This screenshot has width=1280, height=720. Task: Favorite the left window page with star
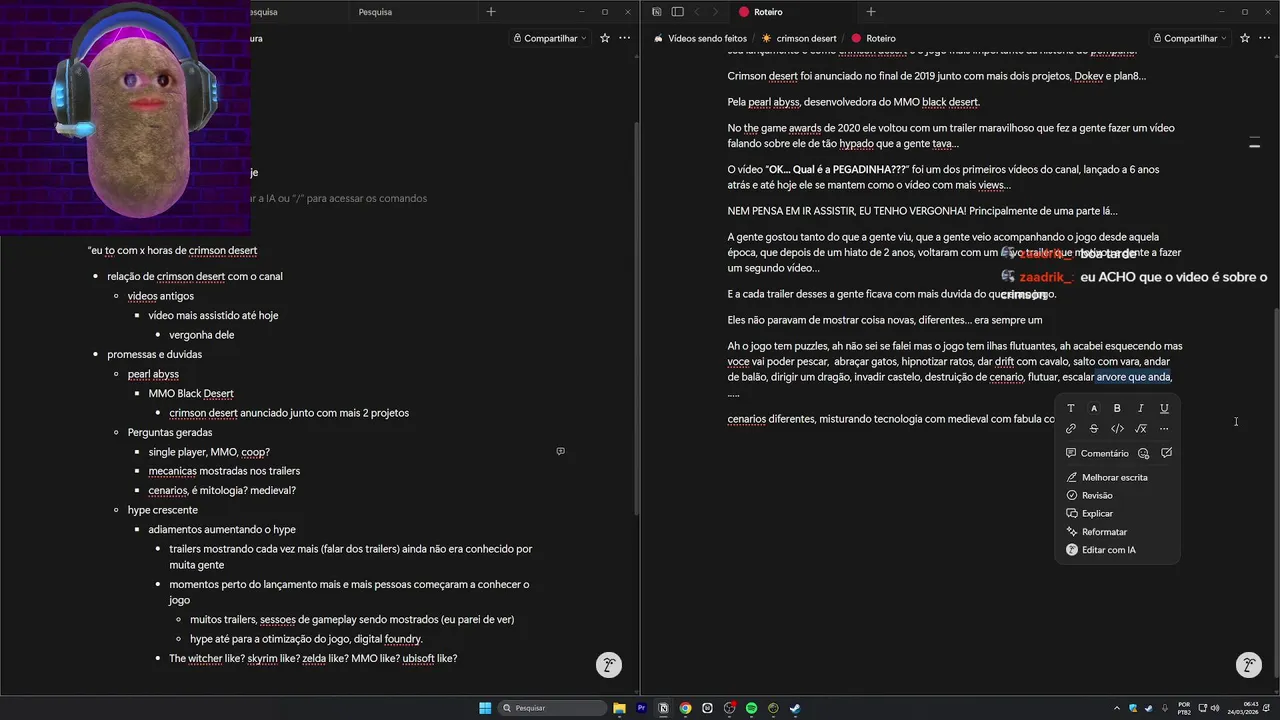[x=604, y=38]
